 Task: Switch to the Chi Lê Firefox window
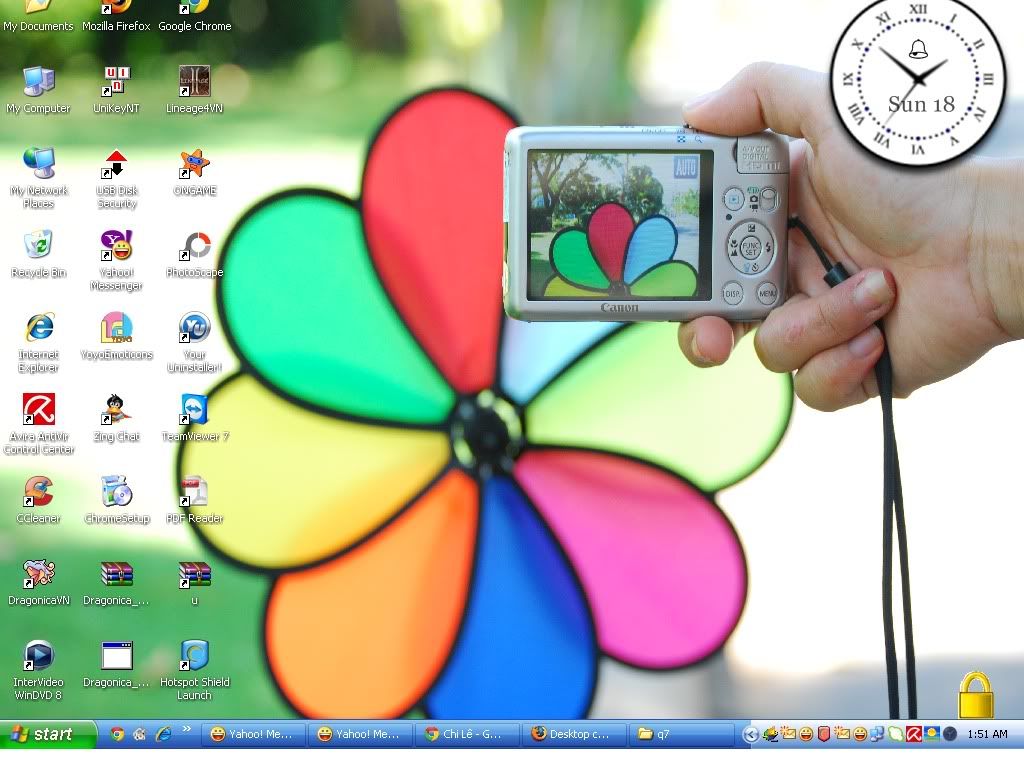466,734
